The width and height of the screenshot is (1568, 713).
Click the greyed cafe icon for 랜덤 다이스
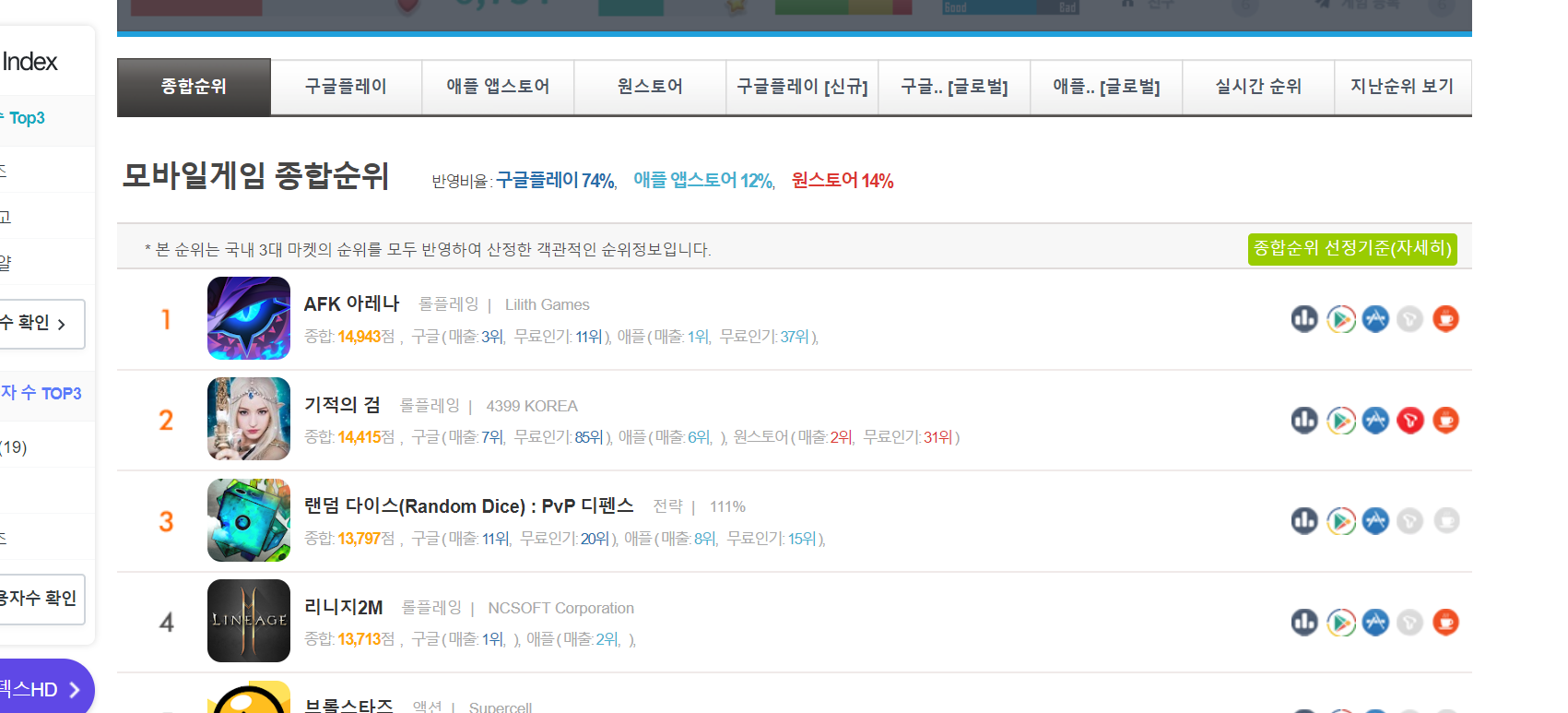(1445, 521)
